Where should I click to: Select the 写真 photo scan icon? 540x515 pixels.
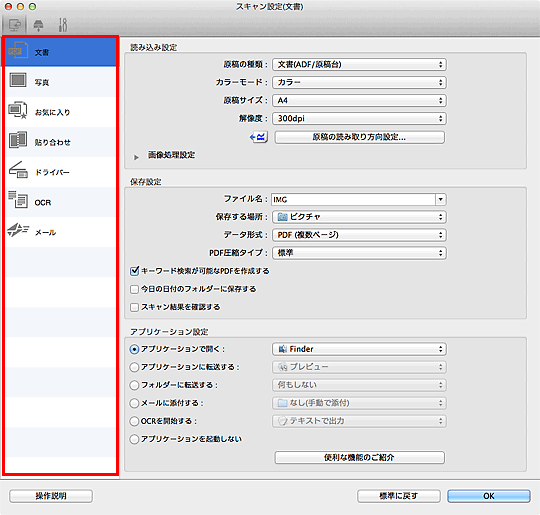[18, 80]
